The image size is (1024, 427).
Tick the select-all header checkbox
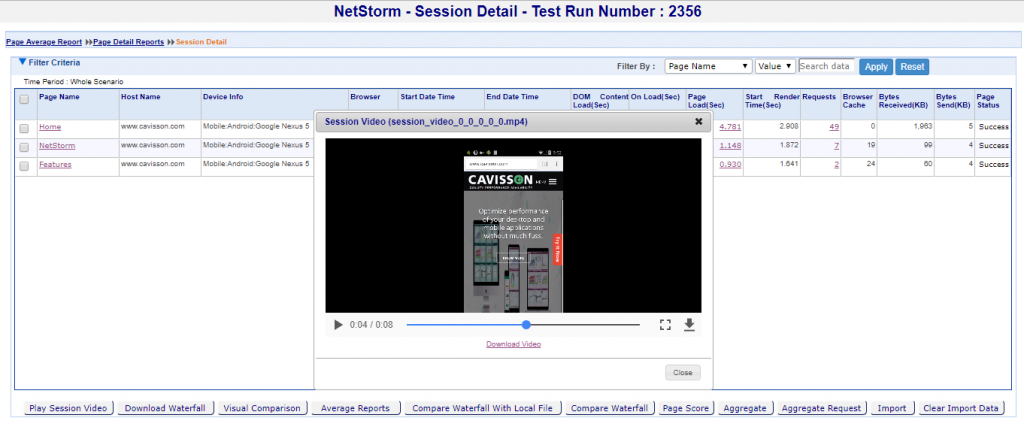[24, 100]
